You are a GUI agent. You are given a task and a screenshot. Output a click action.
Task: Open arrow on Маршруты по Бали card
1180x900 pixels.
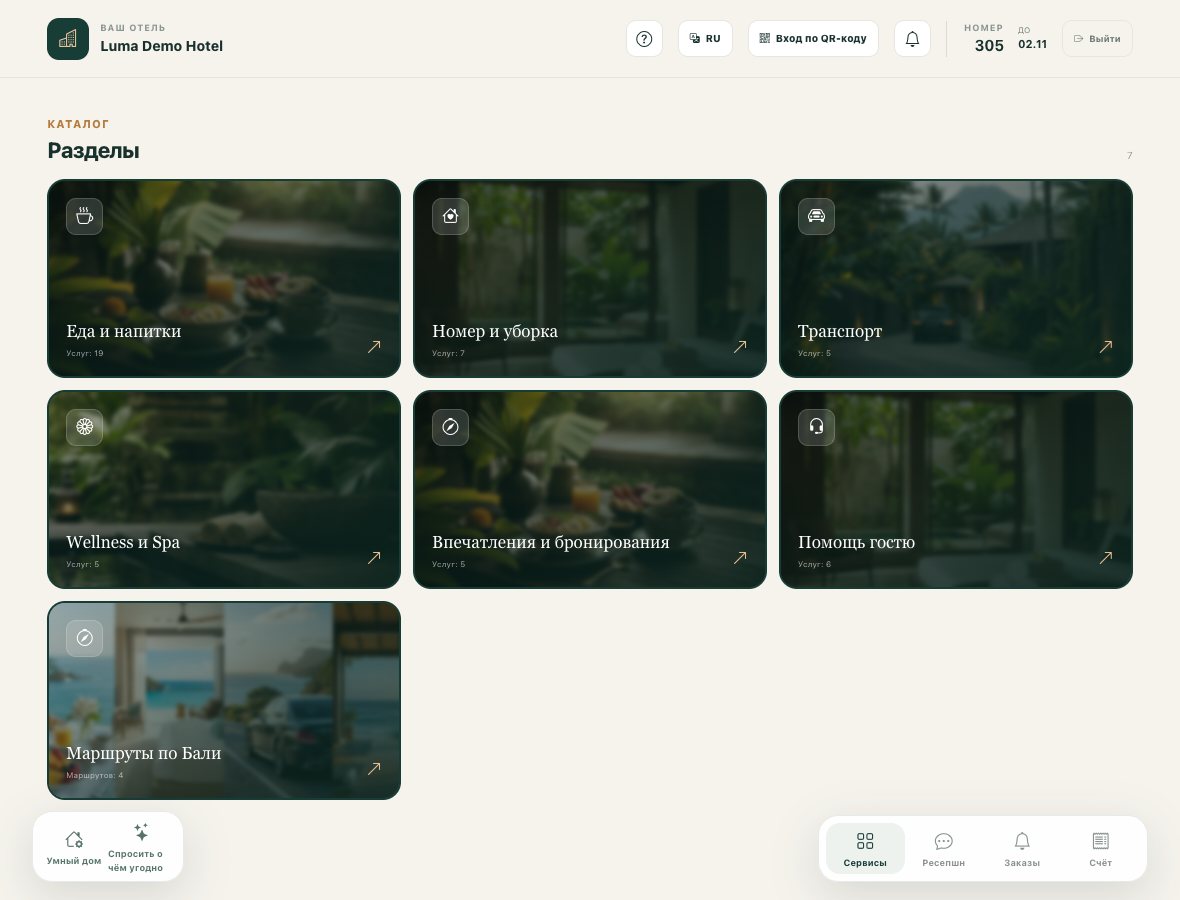tap(374, 768)
